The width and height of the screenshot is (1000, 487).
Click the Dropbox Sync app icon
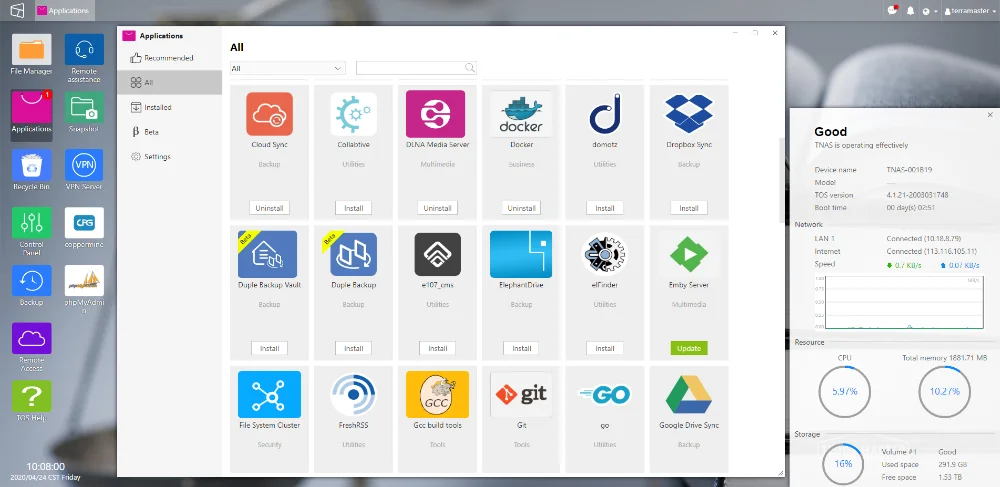coord(689,114)
